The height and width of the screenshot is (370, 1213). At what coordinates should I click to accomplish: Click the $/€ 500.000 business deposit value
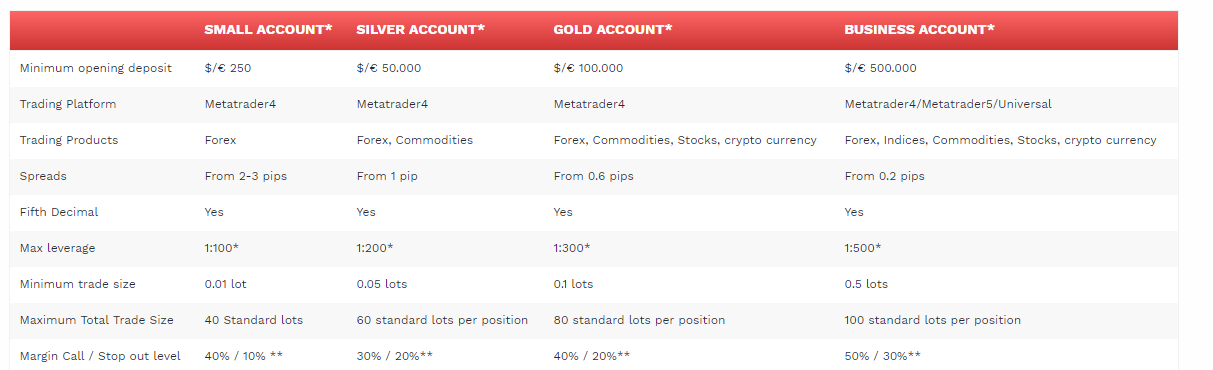(x=880, y=68)
